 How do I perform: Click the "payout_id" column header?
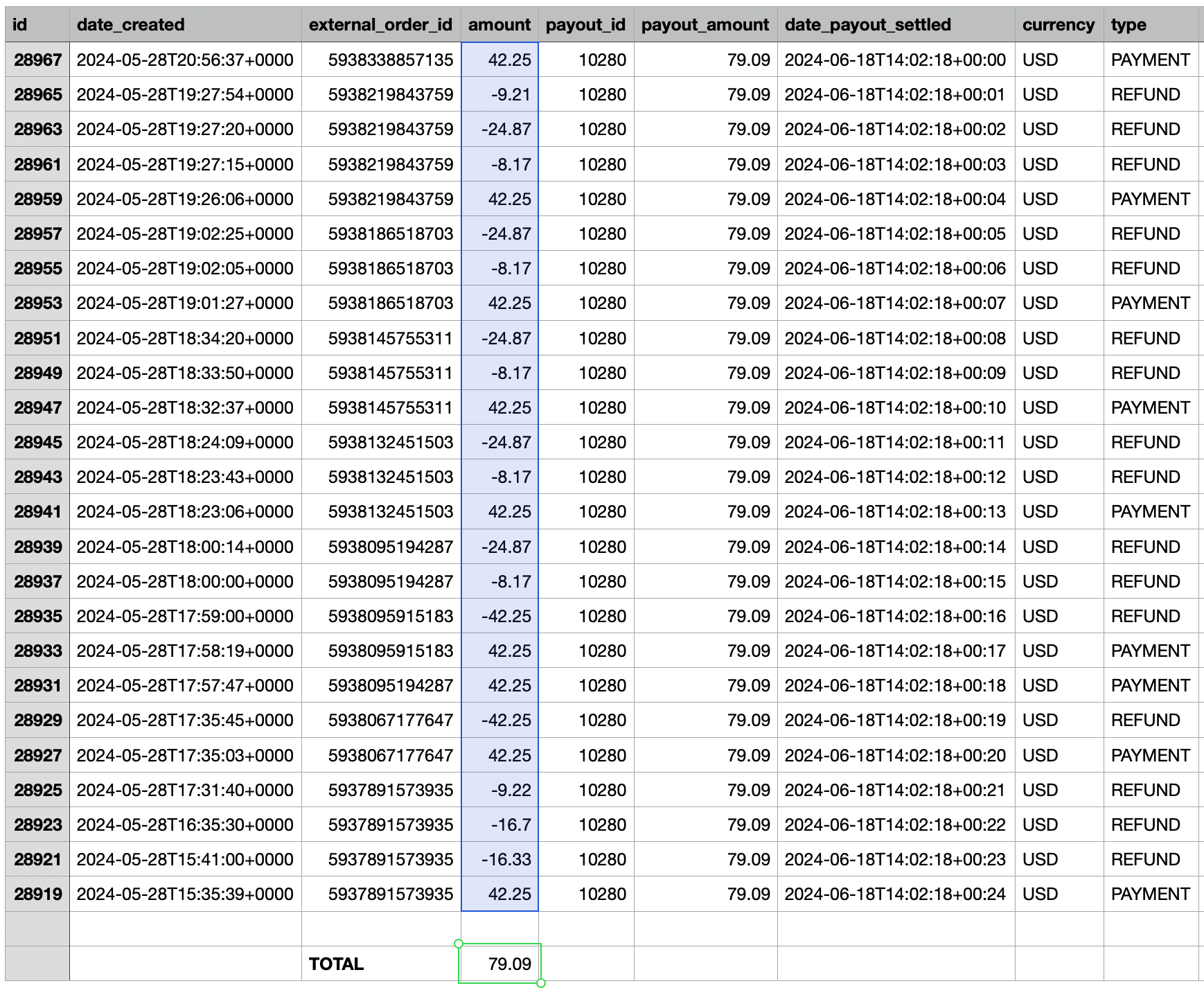pyautogui.click(x=585, y=25)
